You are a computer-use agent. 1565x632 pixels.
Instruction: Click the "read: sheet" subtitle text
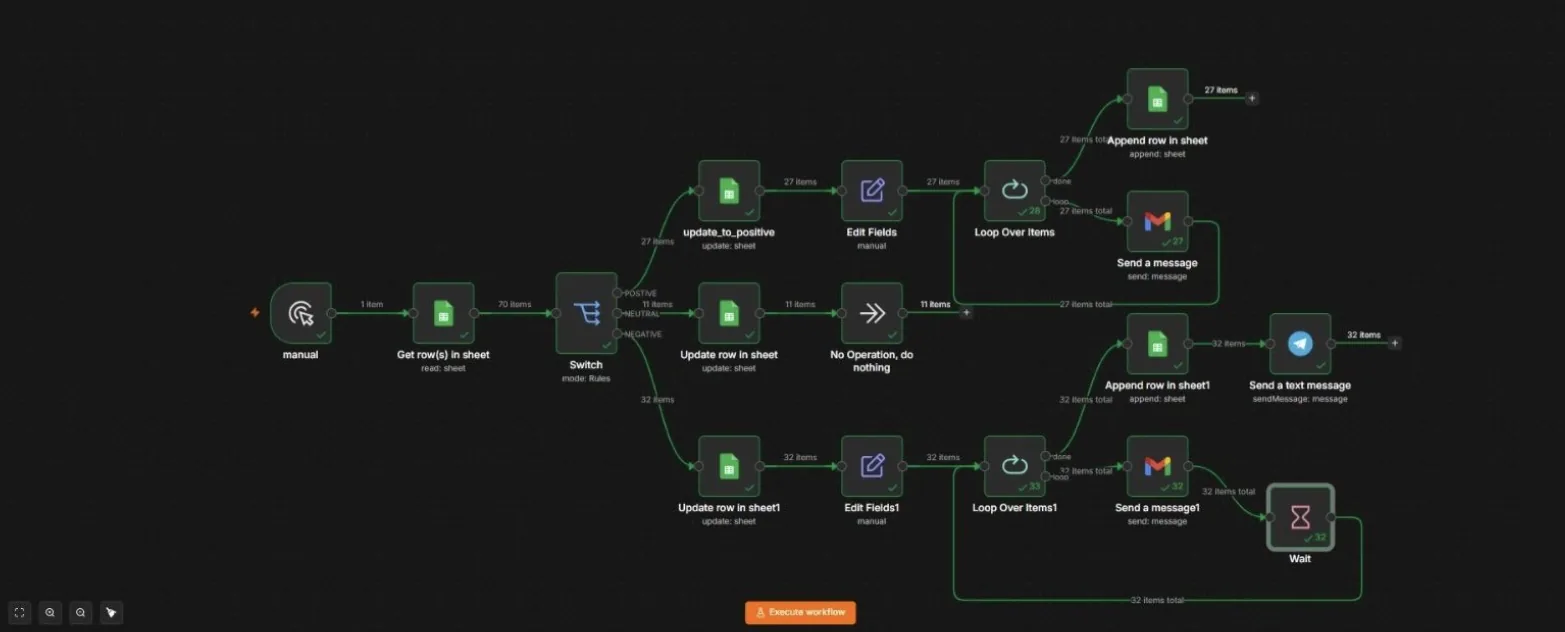[x=443, y=368]
